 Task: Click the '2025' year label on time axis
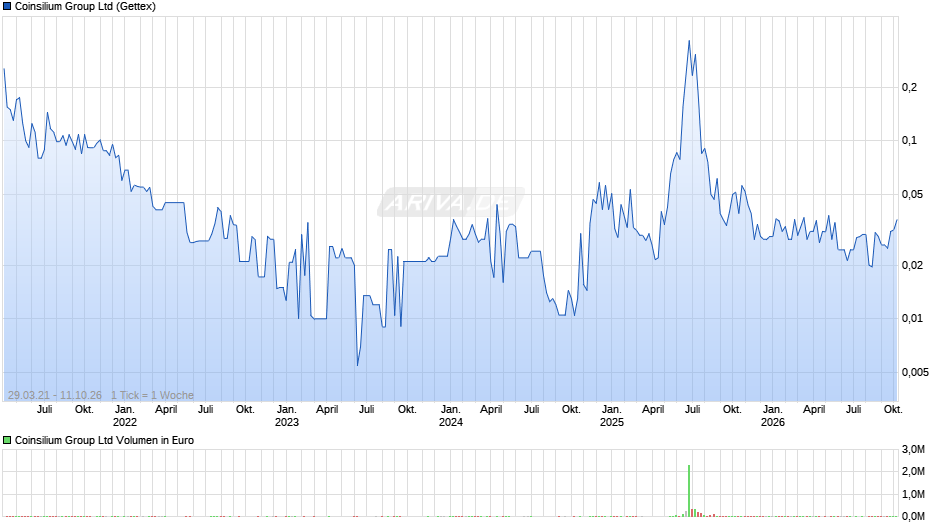coord(611,422)
